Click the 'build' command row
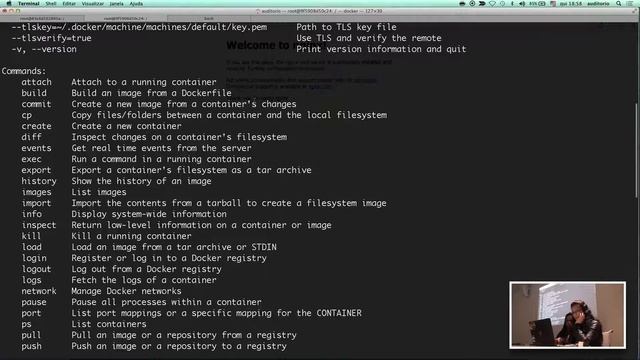640x360 pixels. pos(126,93)
